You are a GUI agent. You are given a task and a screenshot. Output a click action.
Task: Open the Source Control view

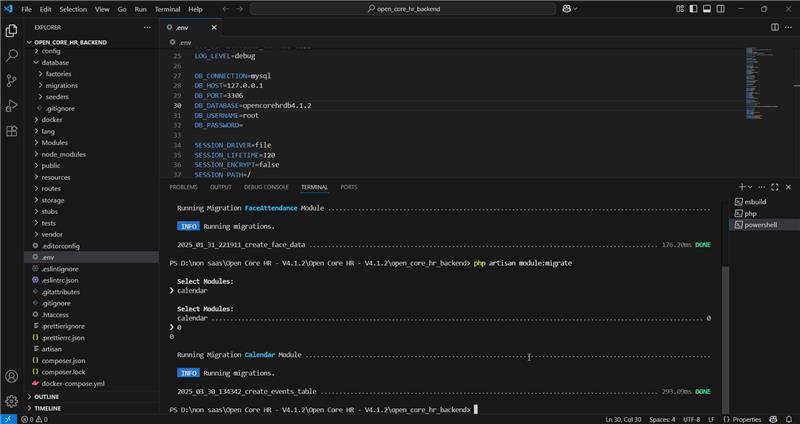(x=11, y=81)
